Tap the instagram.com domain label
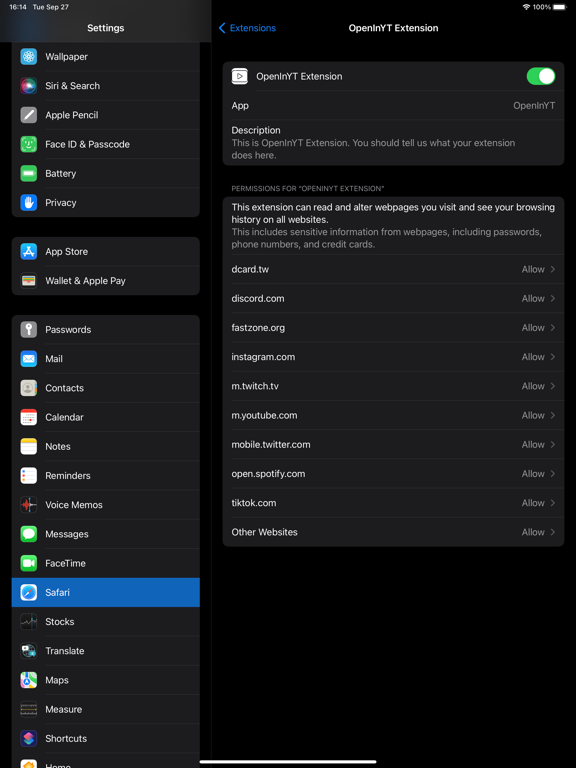Screen dimensions: 576x768 tap(263, 357)
